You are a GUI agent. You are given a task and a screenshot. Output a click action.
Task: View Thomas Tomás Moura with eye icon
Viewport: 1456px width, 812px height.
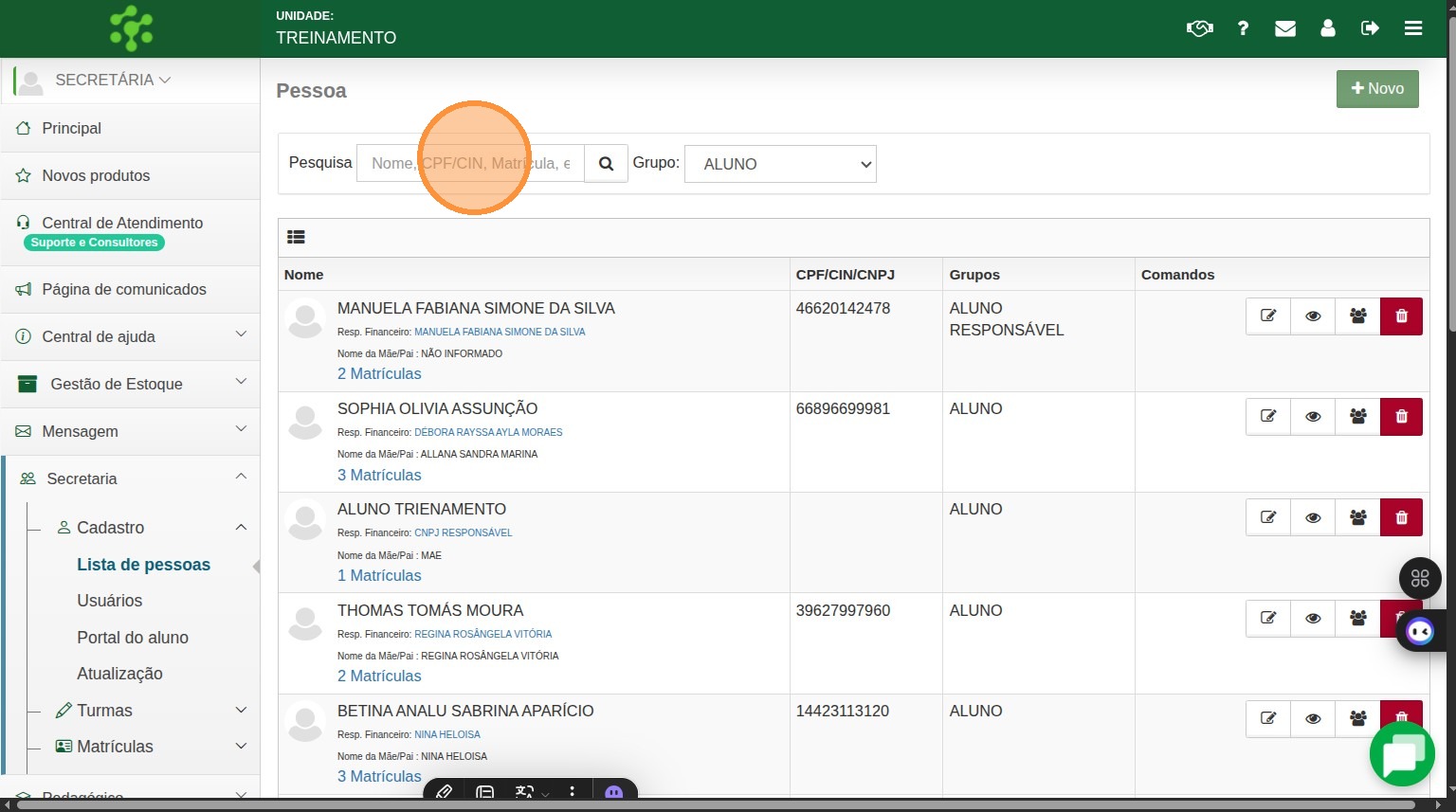coord(1313,619)
